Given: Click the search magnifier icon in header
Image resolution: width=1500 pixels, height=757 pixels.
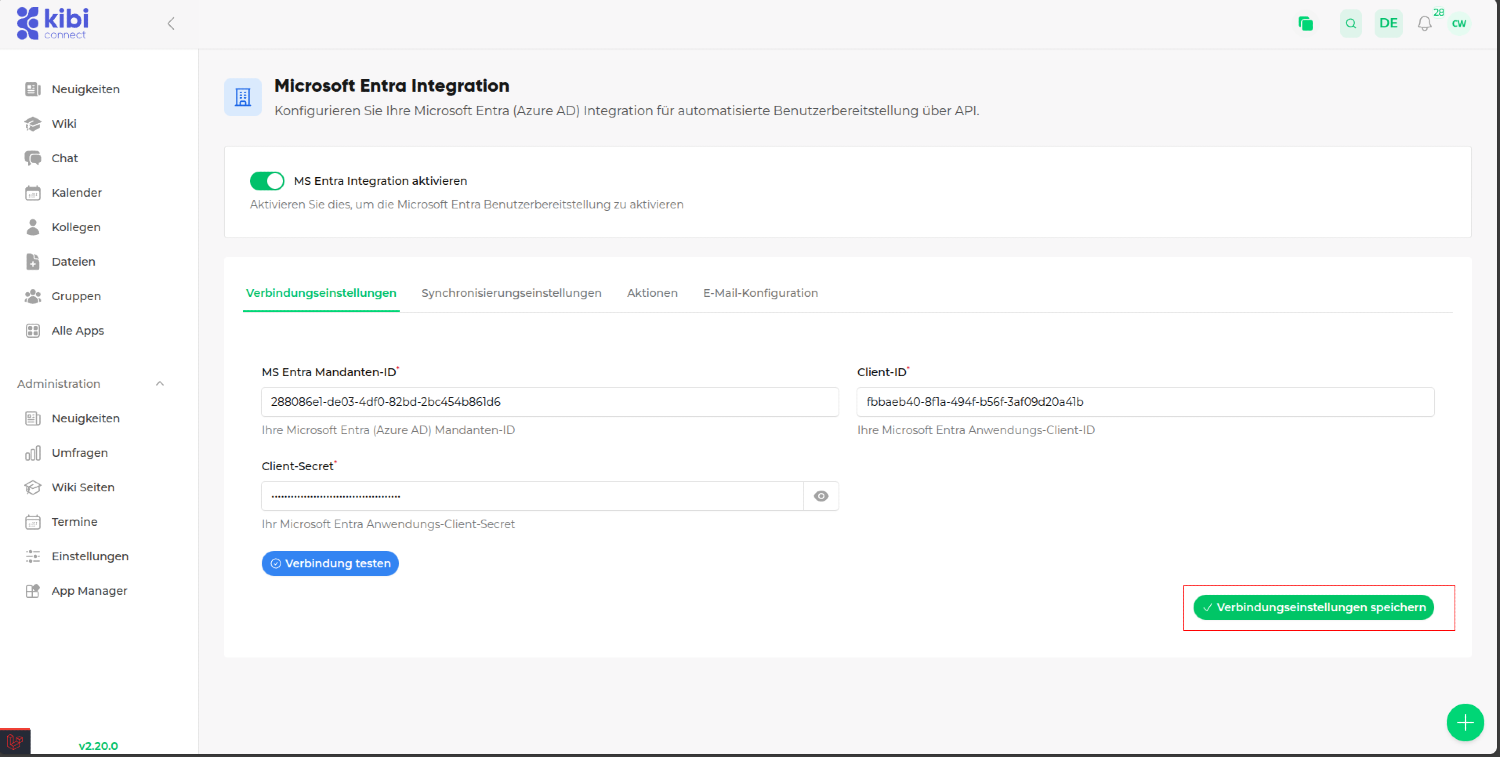Looking at the screenshot, I should 1351,23.
